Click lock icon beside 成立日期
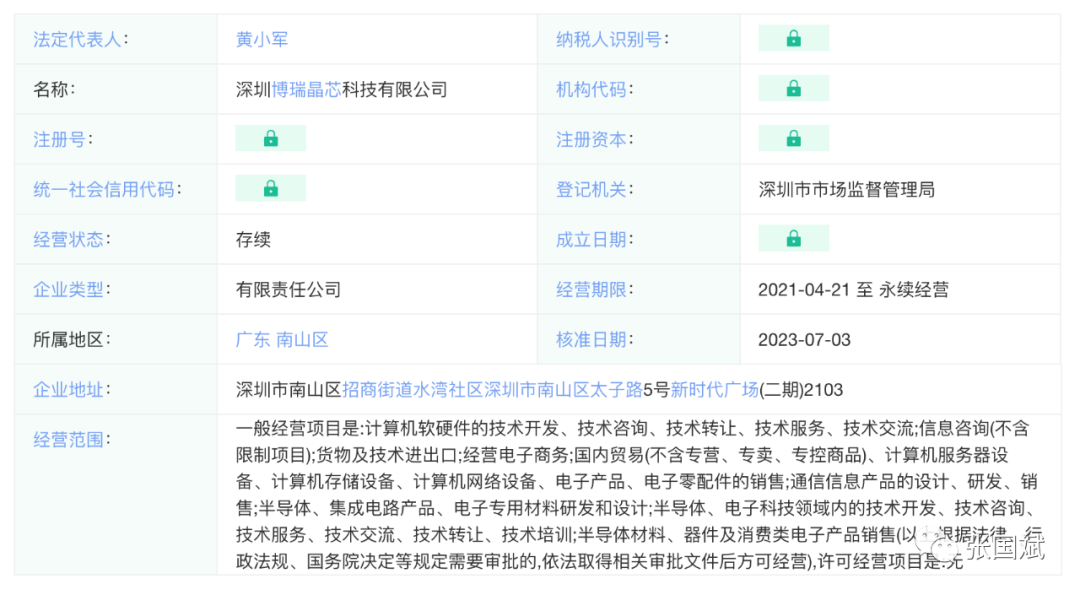The width and height of the screenshot is (1080, 595). pyautogui.click(x=793, y=239)
